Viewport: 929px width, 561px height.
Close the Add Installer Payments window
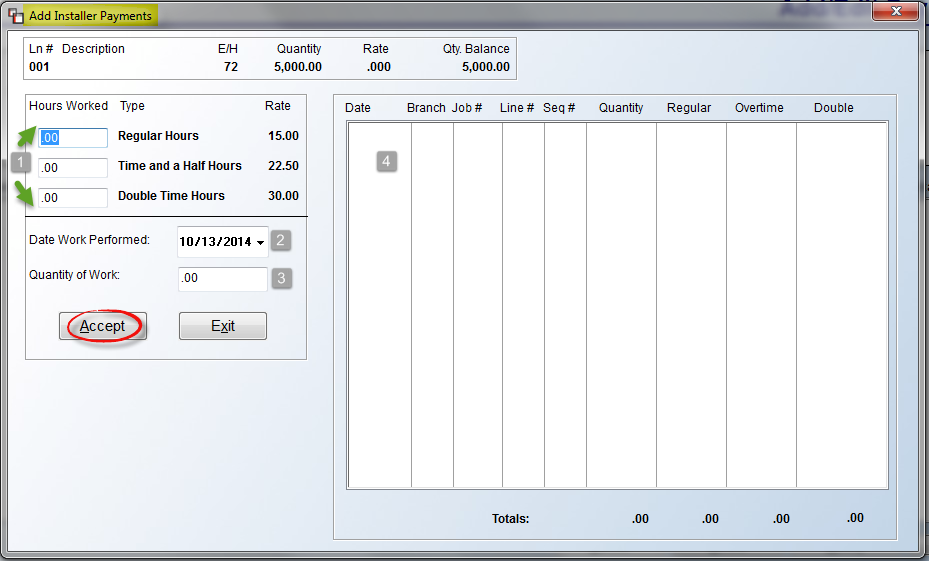pyautogui.click(x=894, y=11)
